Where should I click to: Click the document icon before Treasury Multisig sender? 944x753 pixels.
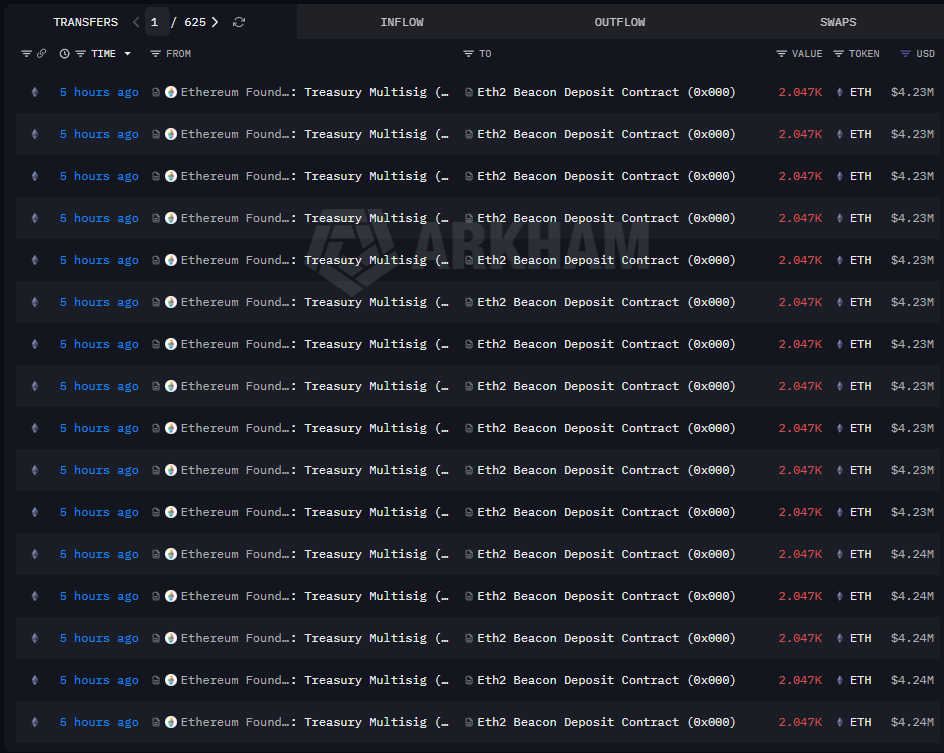point(155,91)
